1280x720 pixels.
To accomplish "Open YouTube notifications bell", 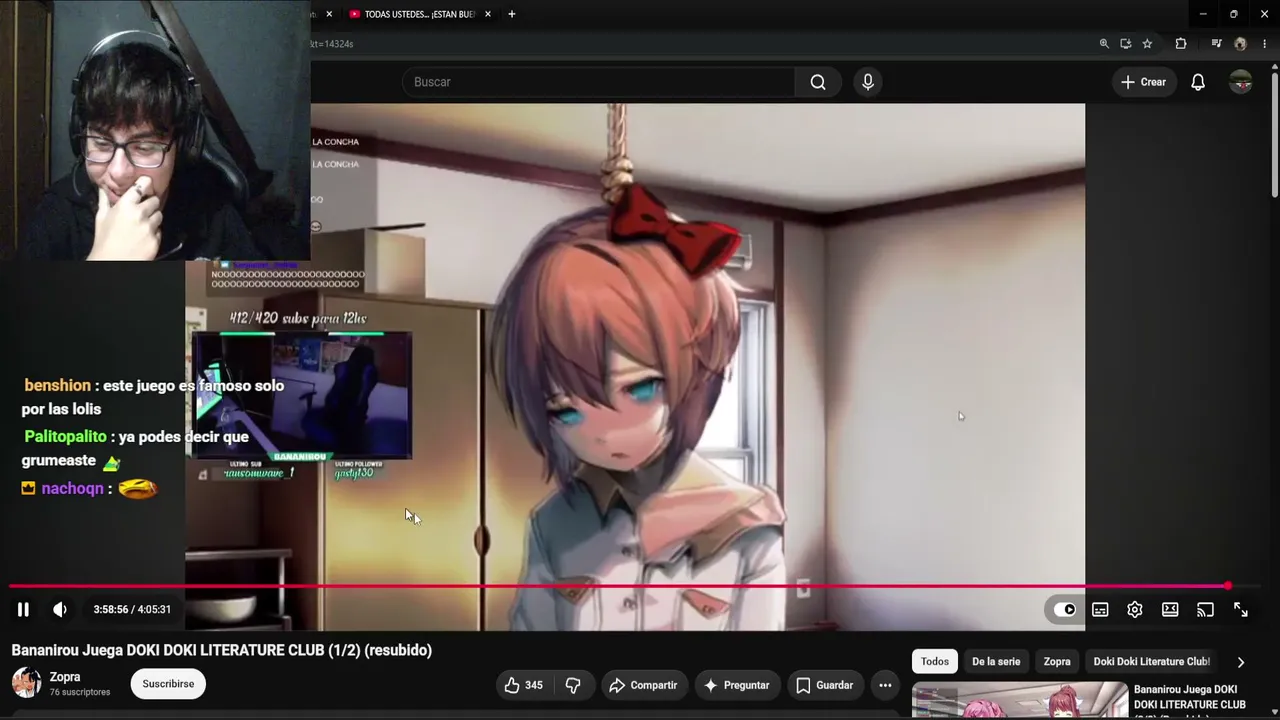I will click(x=1198, y=82).
